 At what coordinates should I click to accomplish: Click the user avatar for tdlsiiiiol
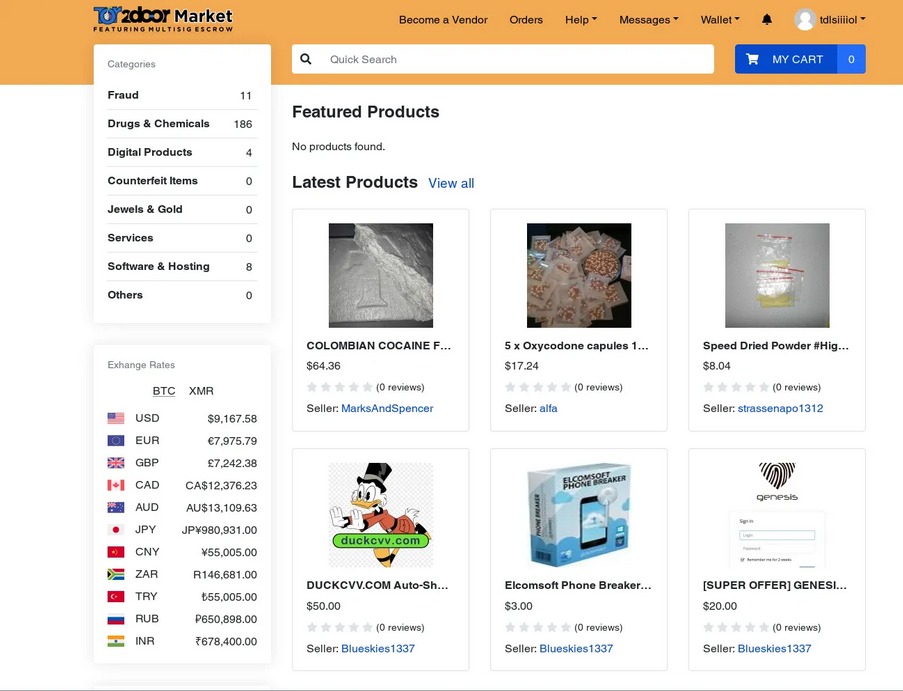[x=803, y=18]
